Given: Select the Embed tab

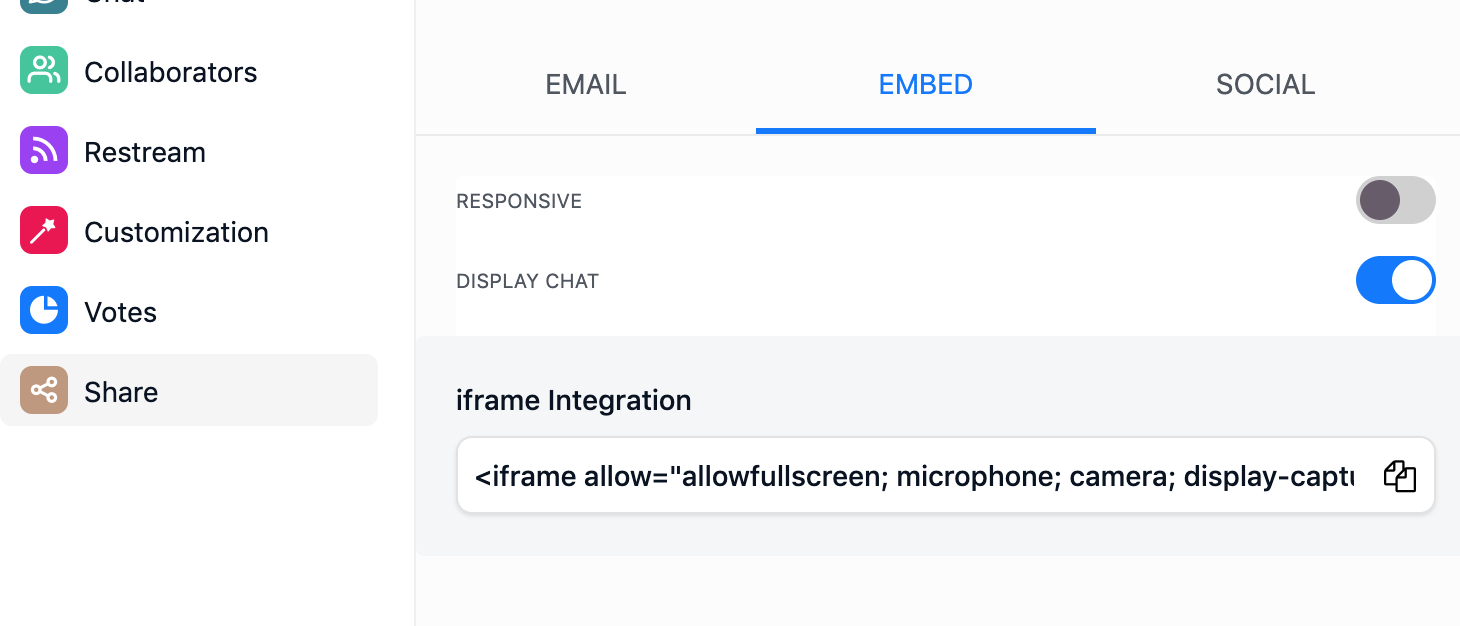Looking at the screenshot, I should pyautogui.click(x=926, y=85).
